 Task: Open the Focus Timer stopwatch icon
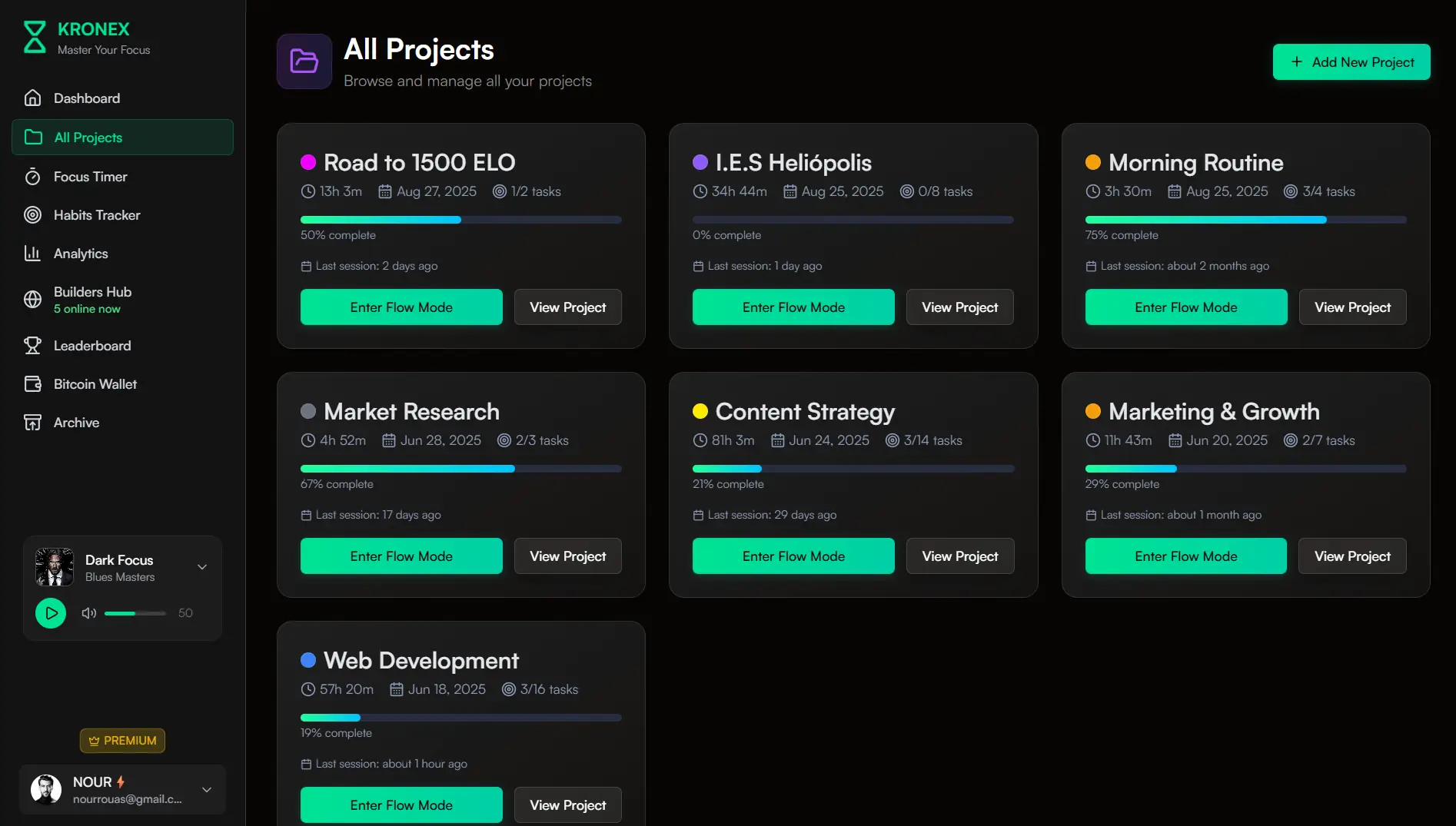[32, 177]
